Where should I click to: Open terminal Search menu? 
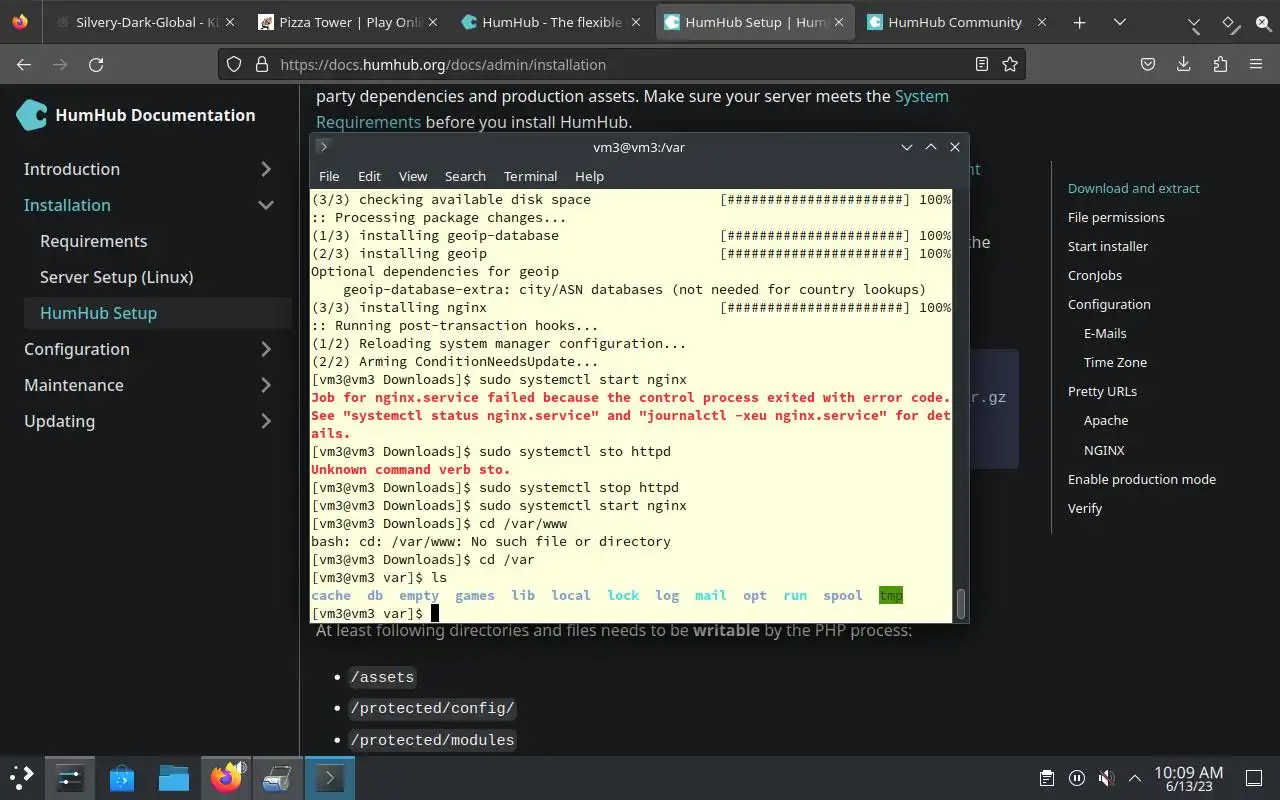coord(465,176)
